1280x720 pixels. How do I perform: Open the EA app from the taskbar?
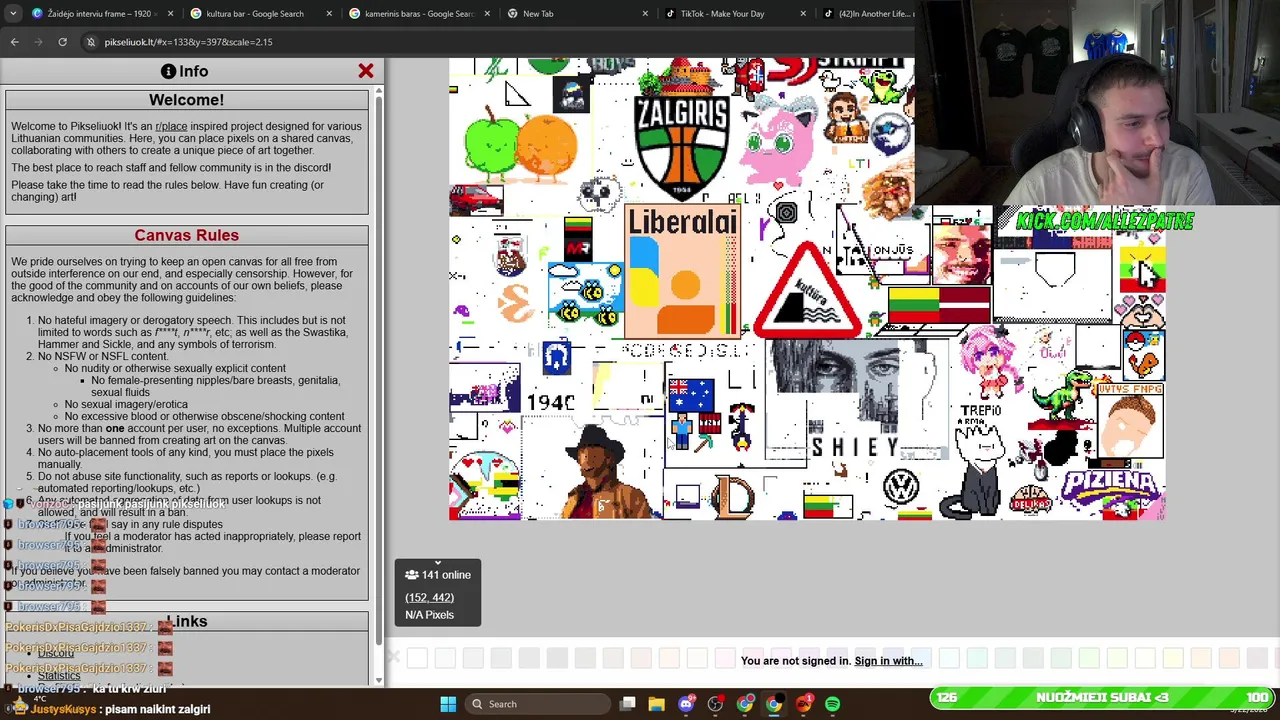805,704
